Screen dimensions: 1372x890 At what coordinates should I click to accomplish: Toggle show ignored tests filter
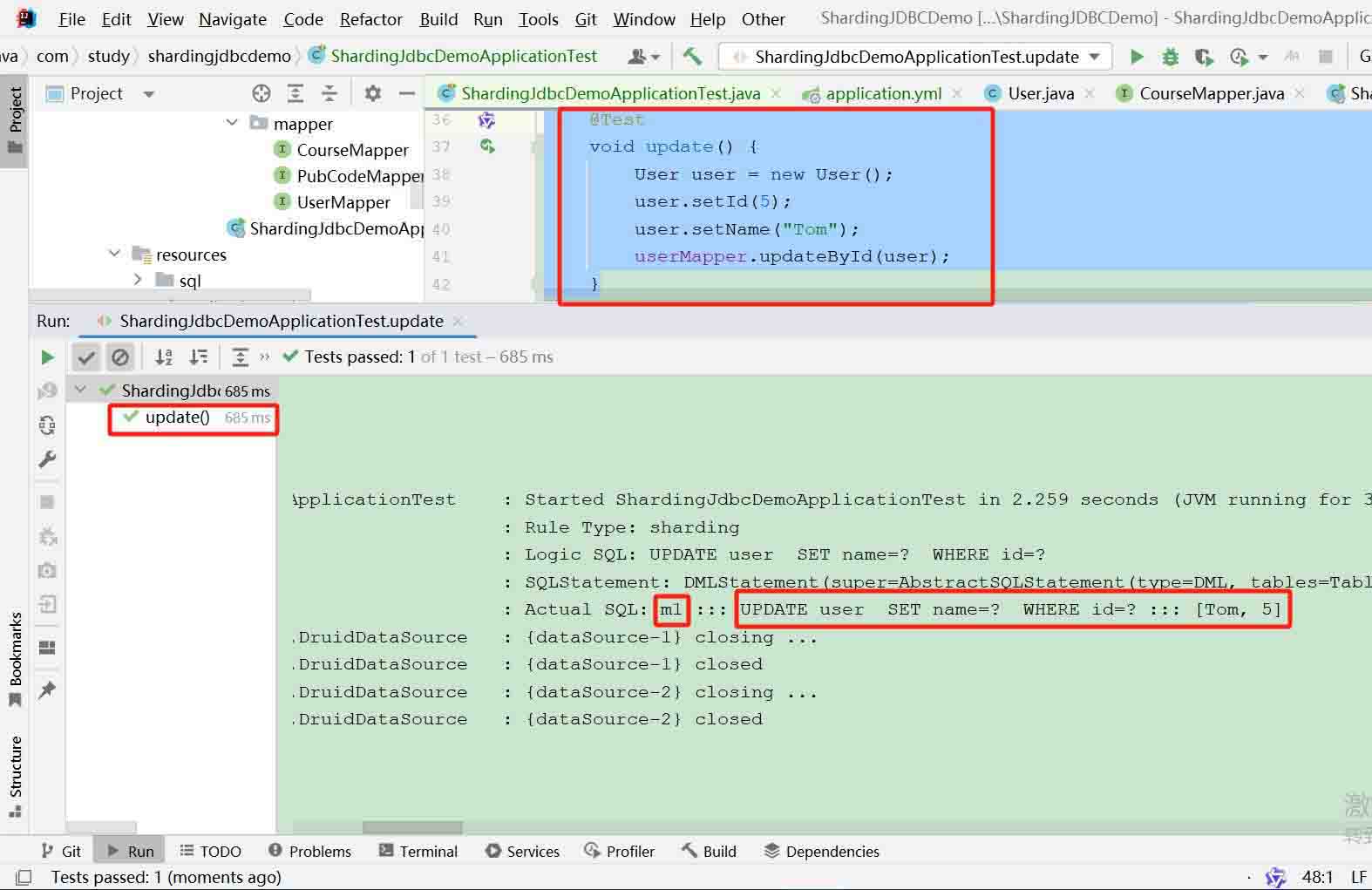tap(120, 357)
